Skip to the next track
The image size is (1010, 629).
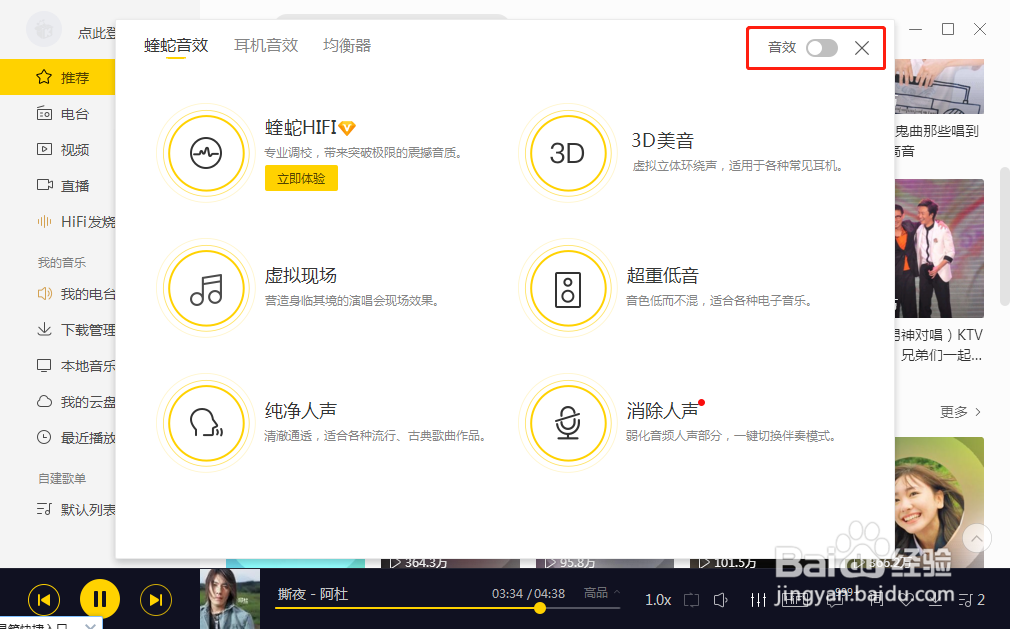tap(156, 600)
